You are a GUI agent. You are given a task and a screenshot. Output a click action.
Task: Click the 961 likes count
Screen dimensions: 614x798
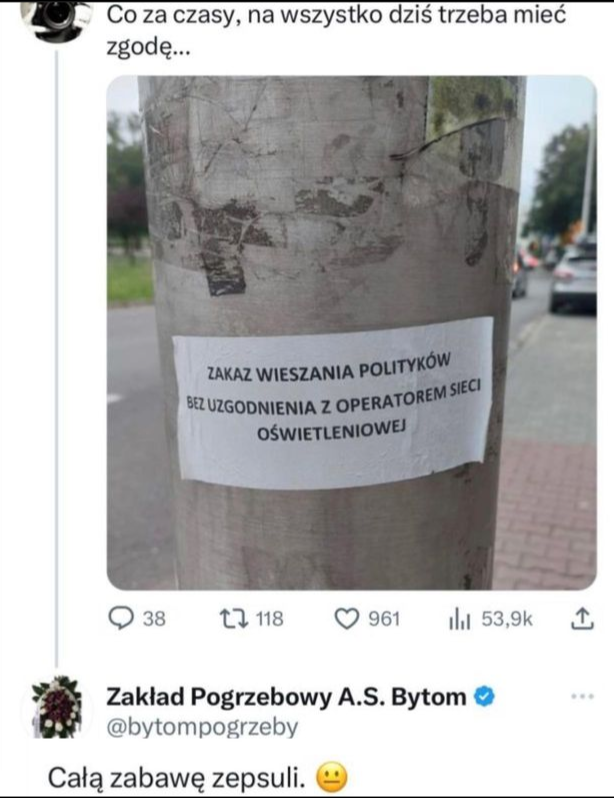click(x=384, y=619)
